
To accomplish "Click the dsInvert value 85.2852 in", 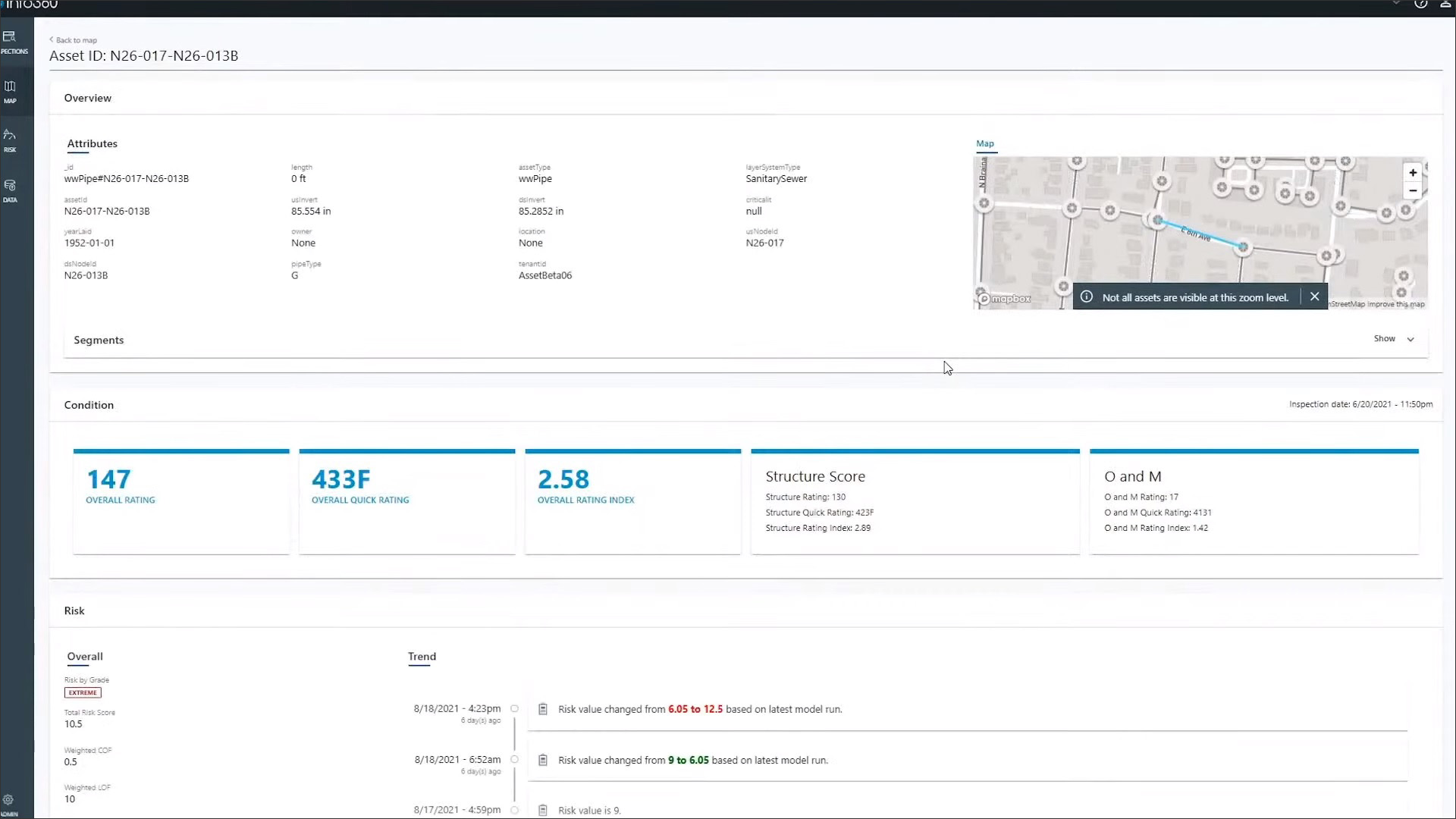I will tap(541, 212).
